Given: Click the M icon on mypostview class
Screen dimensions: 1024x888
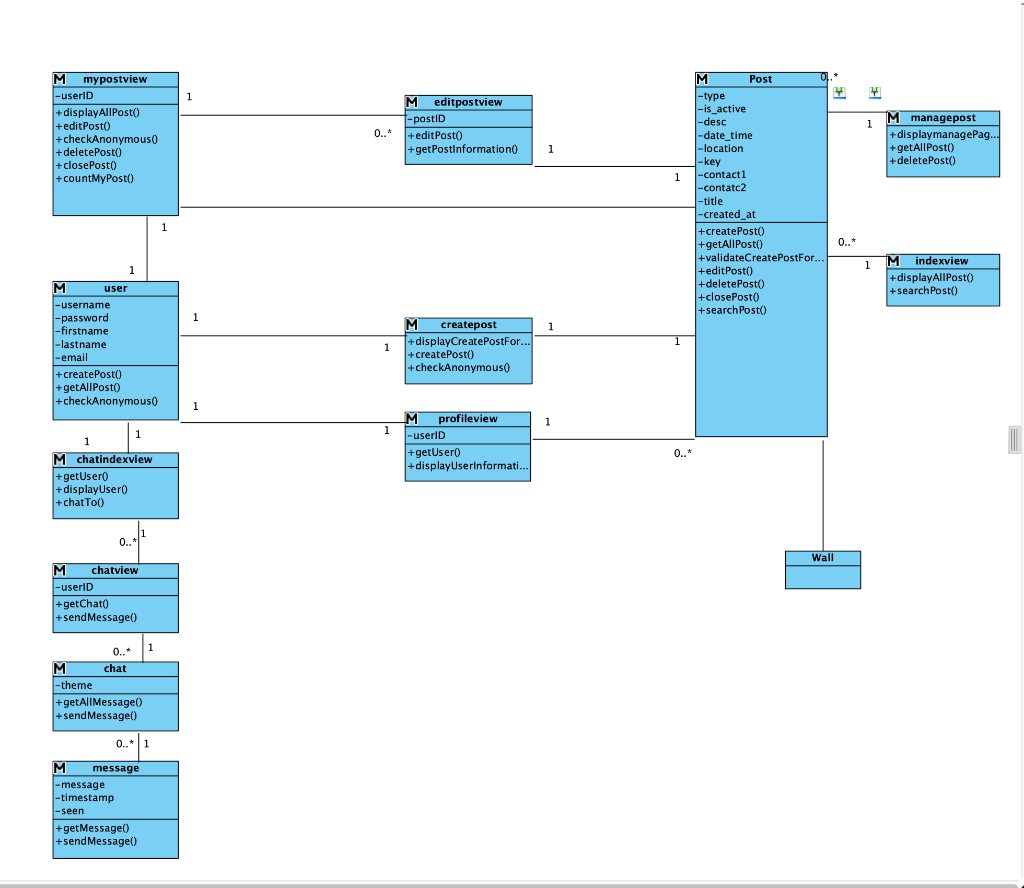Looking at the screenshot, I should [58, 78].
